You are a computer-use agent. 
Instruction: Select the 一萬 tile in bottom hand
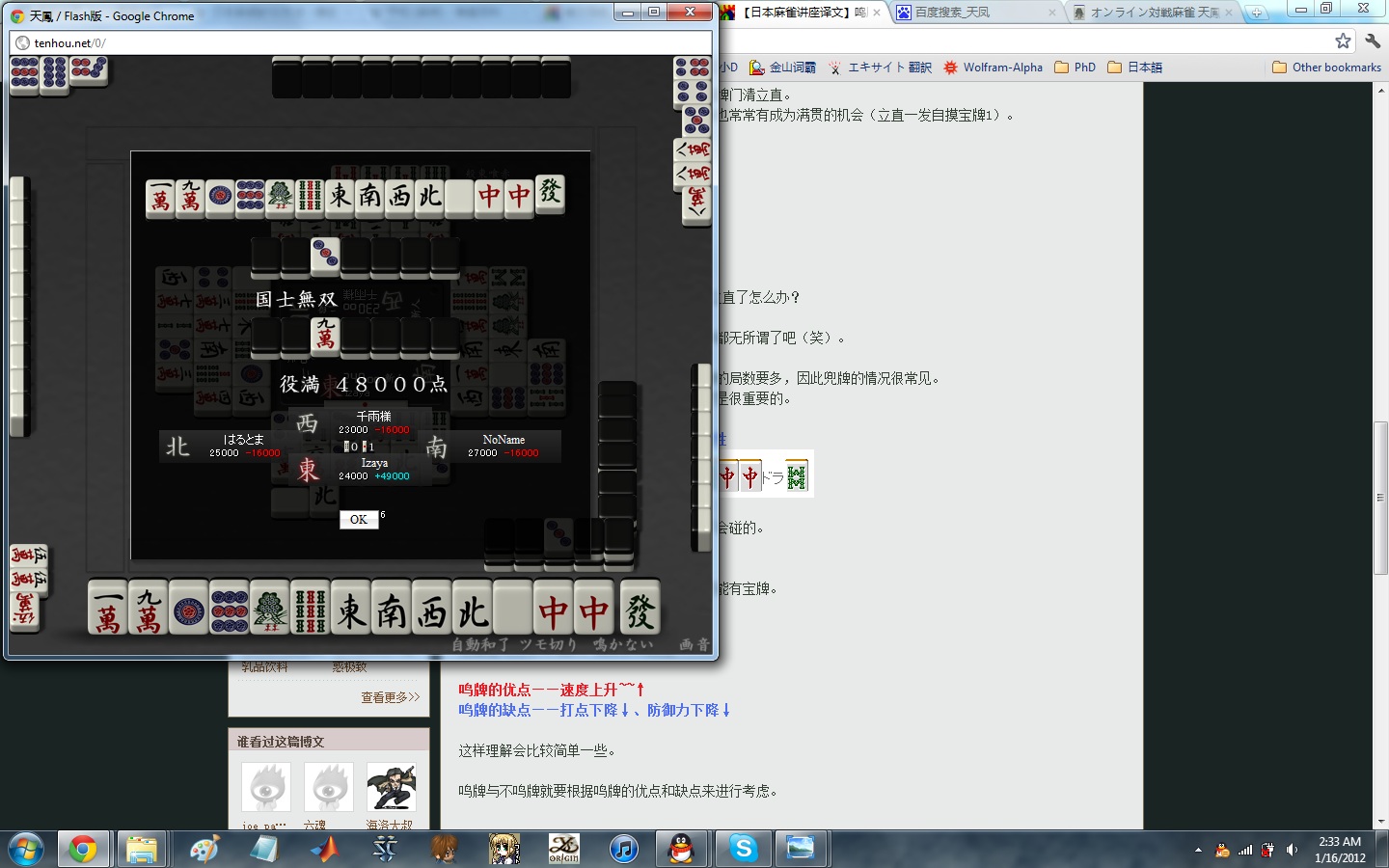[x=108, y=608]
